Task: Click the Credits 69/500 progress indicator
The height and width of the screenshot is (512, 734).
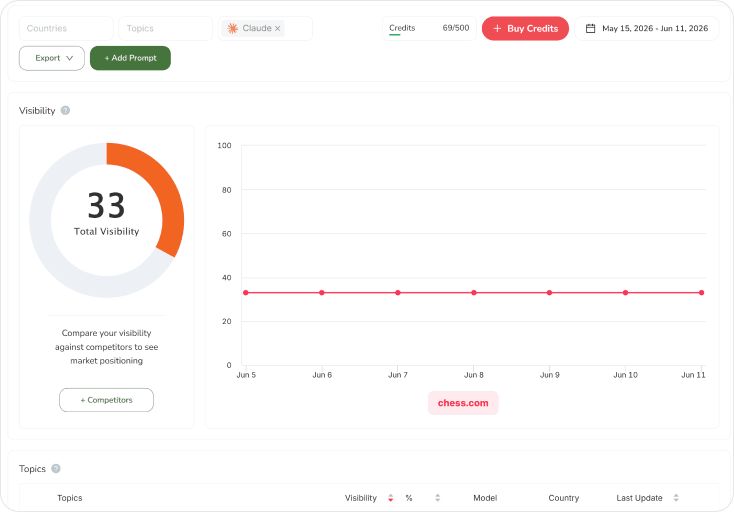Action: 429,29
